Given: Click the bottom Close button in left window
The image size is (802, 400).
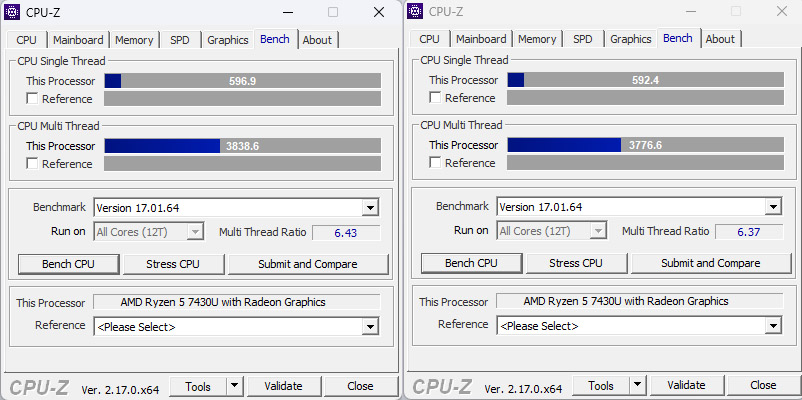Looking at the screenshot, I should [x=360, y=386].
